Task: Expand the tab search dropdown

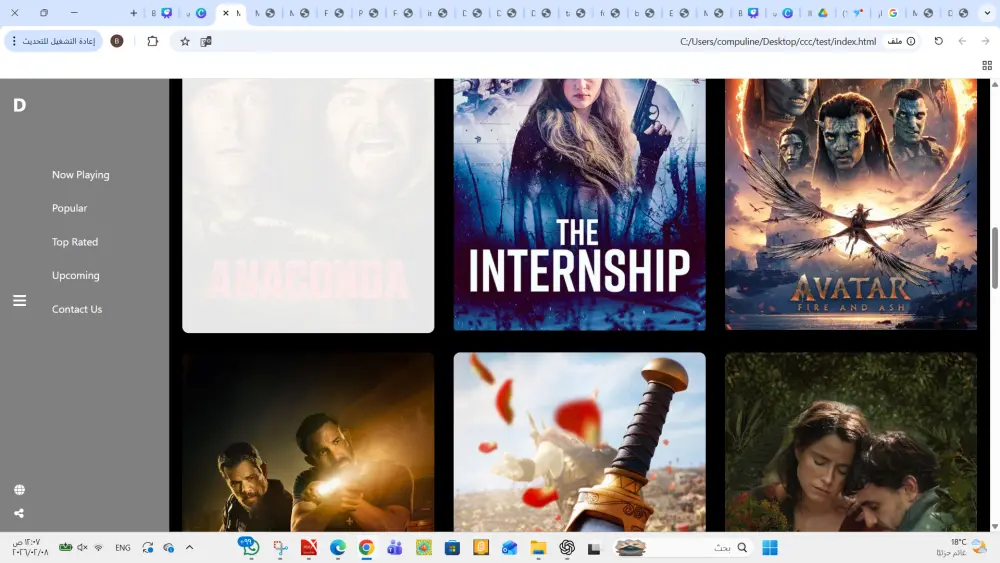Action: click(987, 13)
